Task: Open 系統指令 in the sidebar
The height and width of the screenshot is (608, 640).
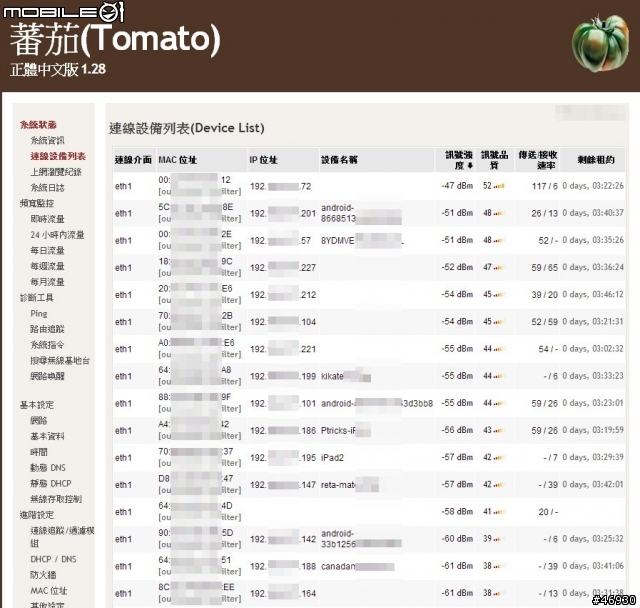Action: tap(47, 345)
